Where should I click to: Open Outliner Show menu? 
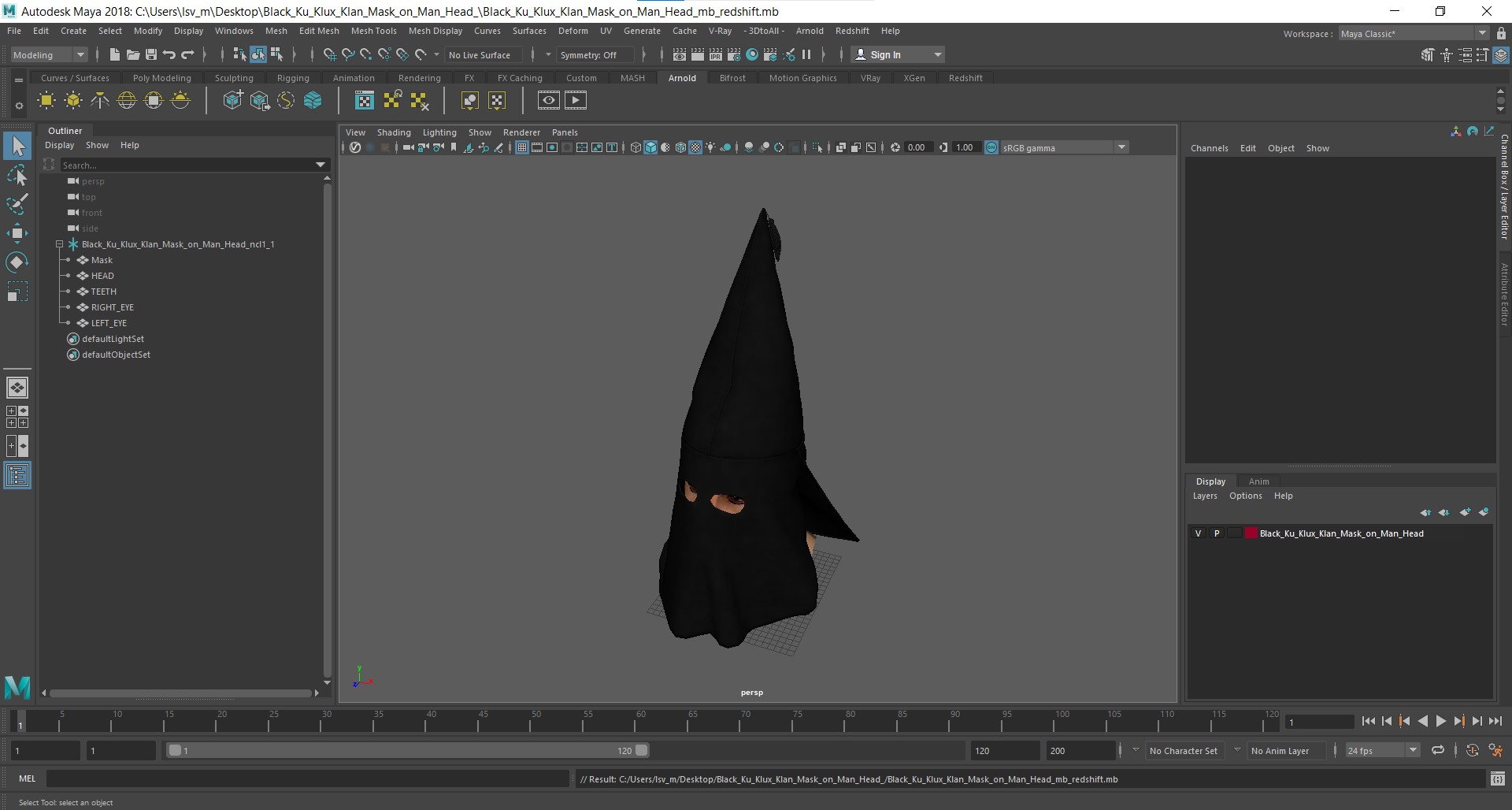click(97, 145)
